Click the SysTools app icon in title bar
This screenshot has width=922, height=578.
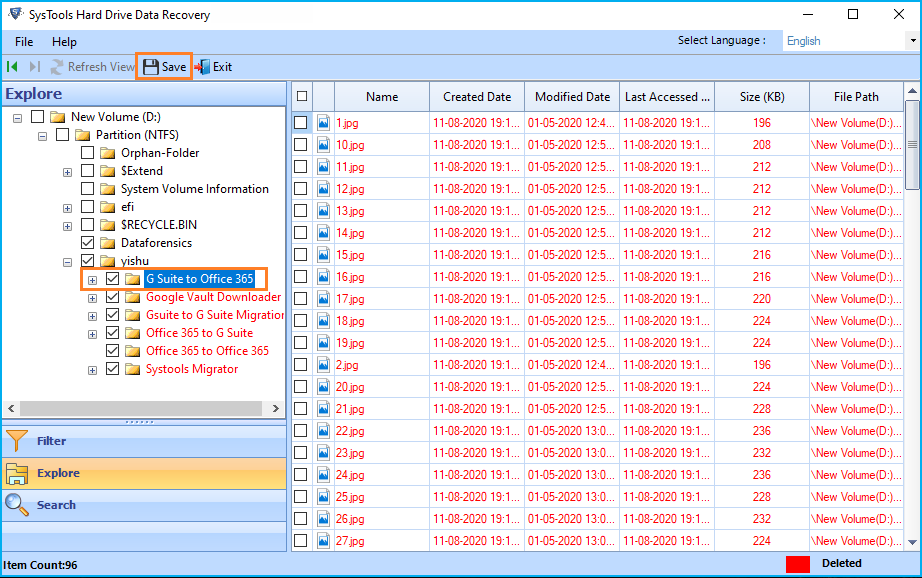pyautogui.click(x=16, y=14)
